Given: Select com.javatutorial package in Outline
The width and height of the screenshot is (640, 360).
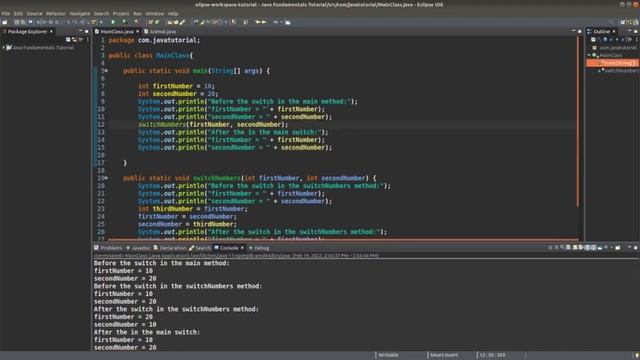Looking at the screenshot, I should pyautogui.click(x=615, y=47).
